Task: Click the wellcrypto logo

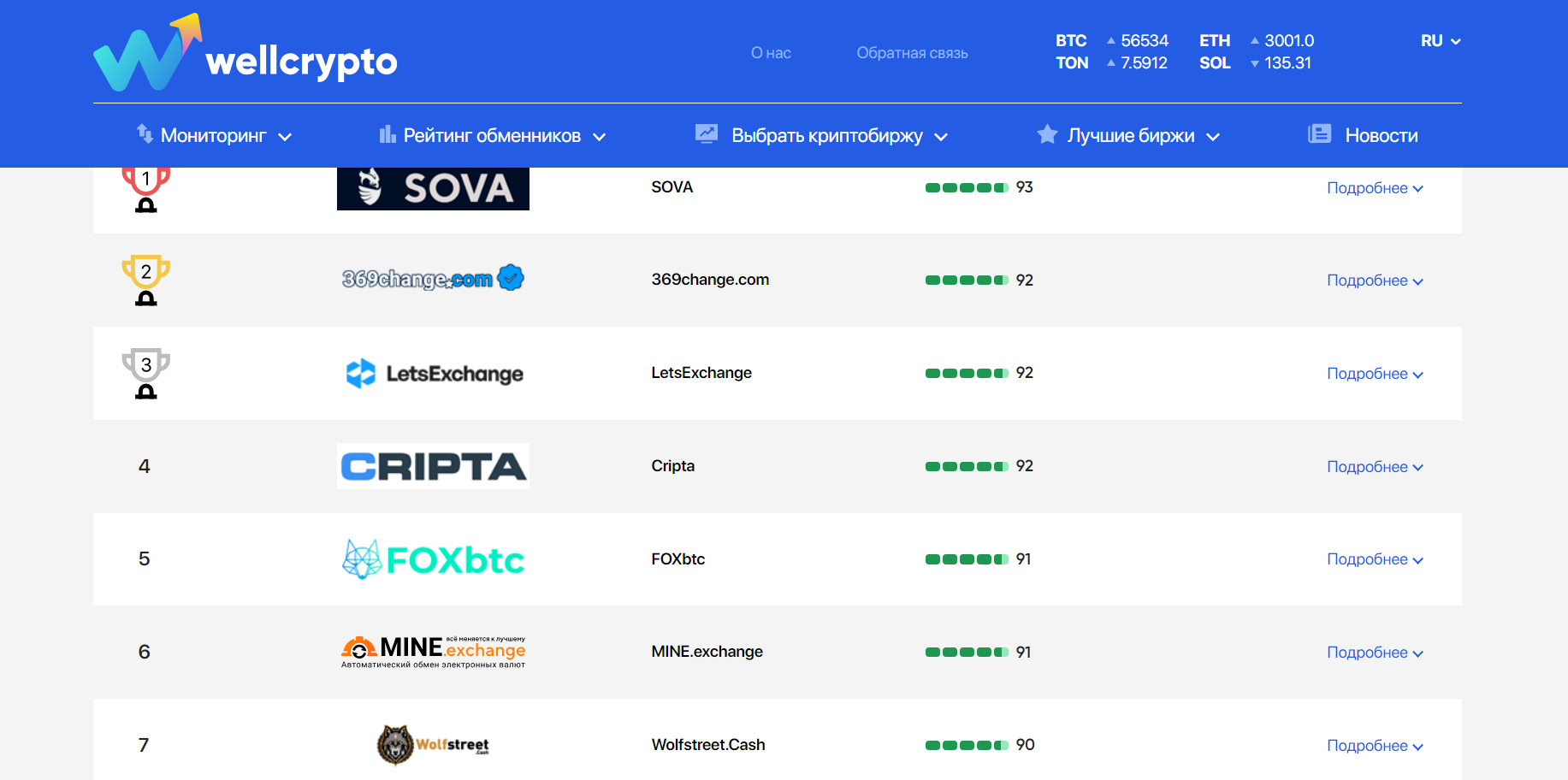Action: click(x=246, y=52)
